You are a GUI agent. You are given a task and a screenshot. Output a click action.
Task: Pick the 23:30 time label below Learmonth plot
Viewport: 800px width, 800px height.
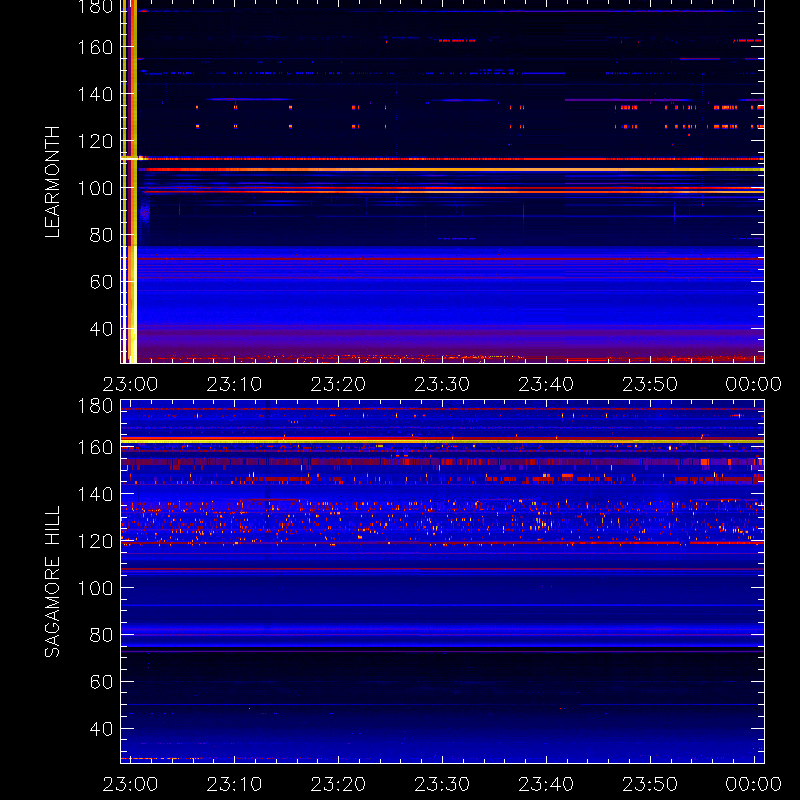click(x=442, y=384)
